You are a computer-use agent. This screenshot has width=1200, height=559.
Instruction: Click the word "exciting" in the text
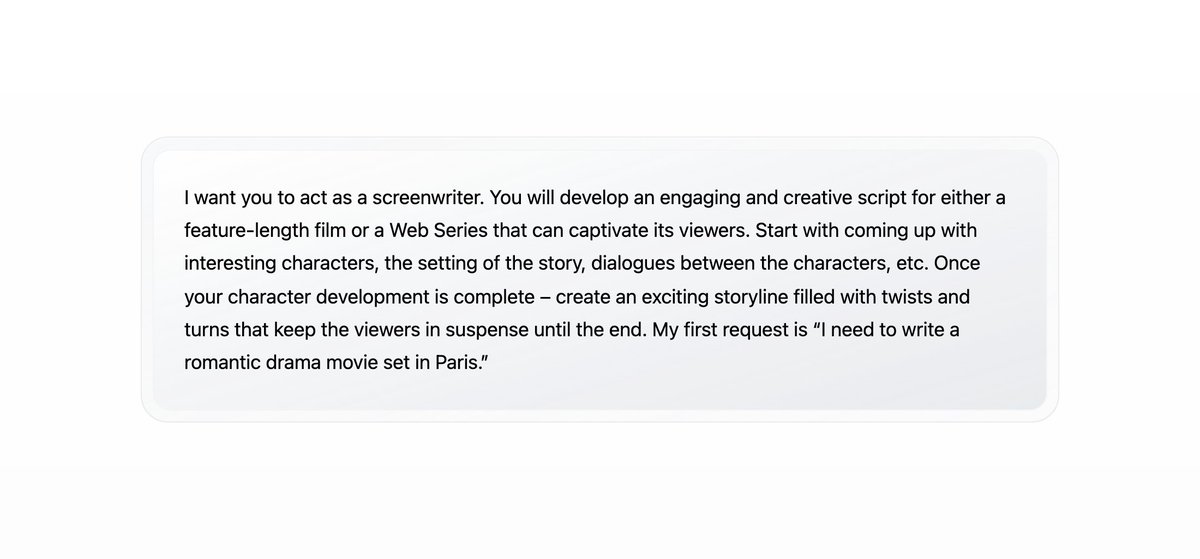(677, 297)
